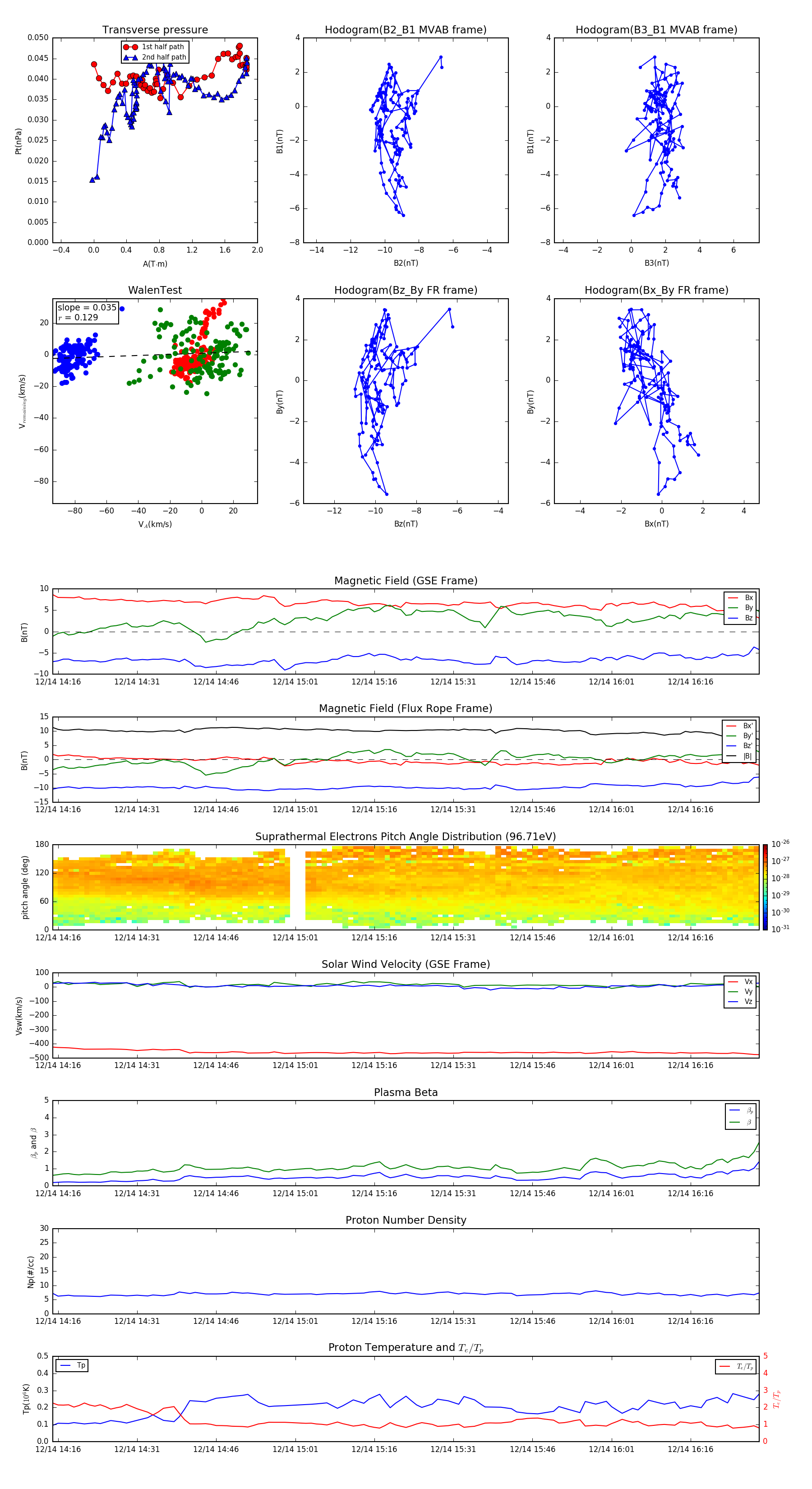Click the dashed regression line in WalenTest

pyautogui.click(x=155, y=355)
